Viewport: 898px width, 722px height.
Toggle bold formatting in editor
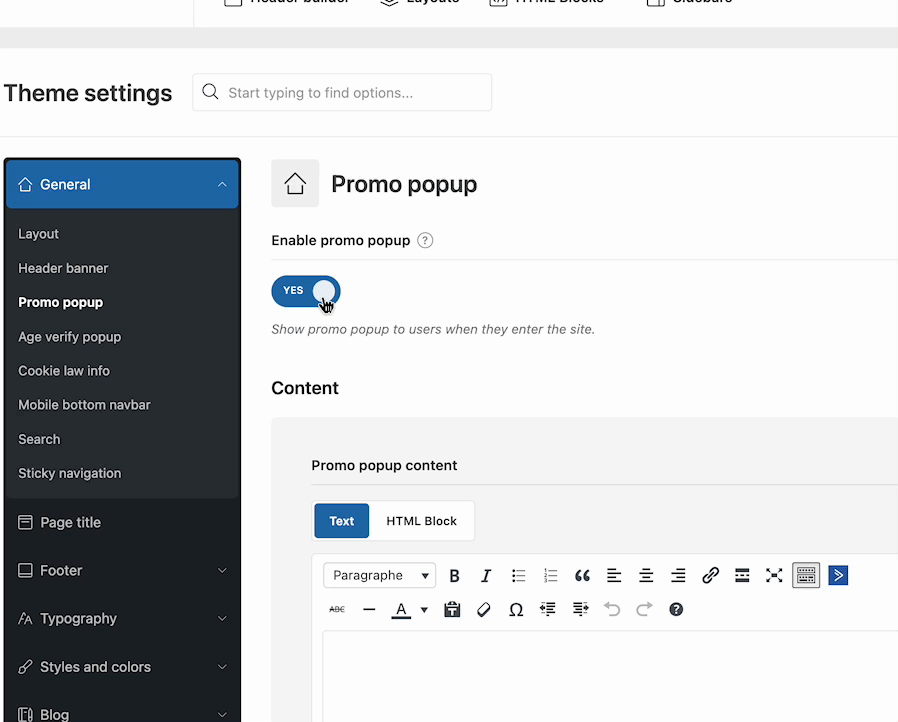(x=454, y=575)
